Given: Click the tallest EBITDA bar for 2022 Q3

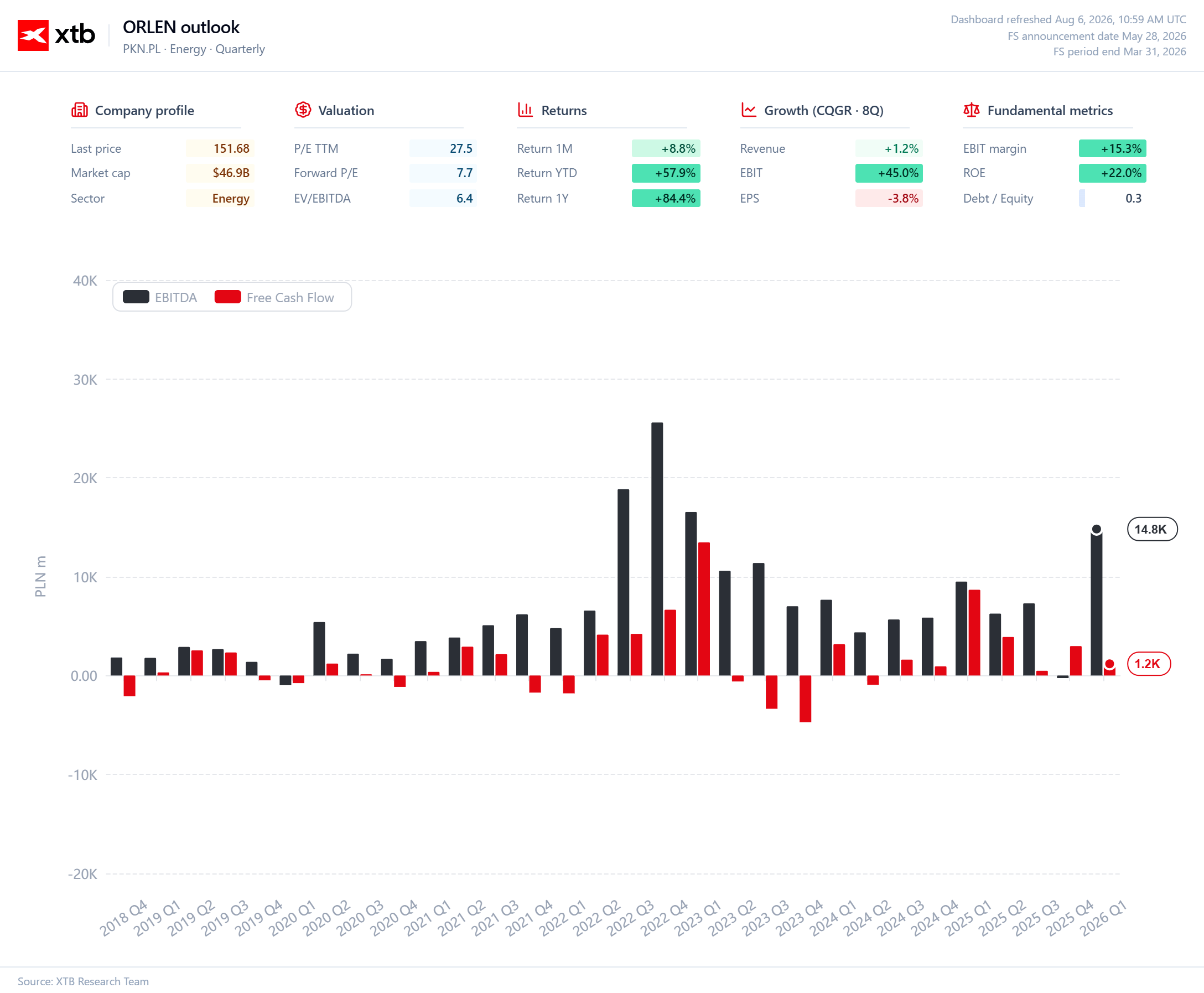Looking at the screenshot, I should tap(657, 549).
